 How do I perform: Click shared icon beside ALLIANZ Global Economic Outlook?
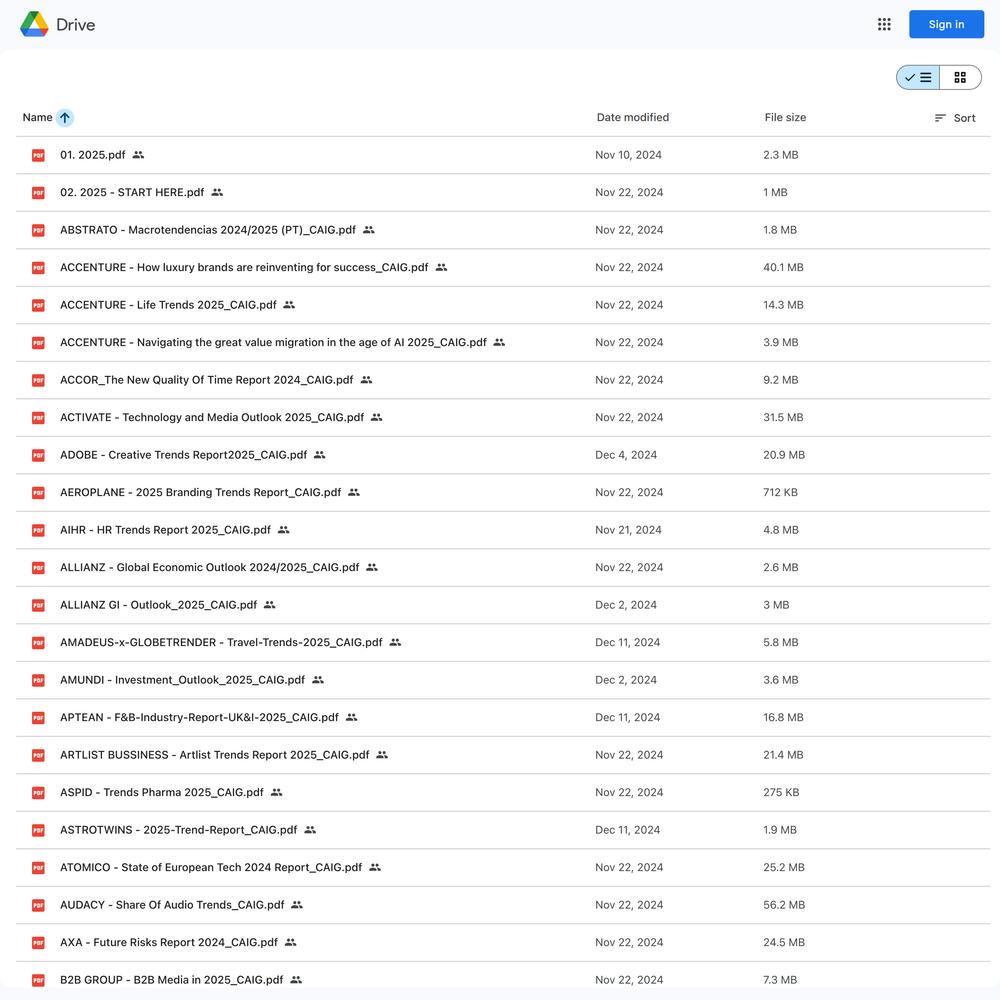pos(372,568)
